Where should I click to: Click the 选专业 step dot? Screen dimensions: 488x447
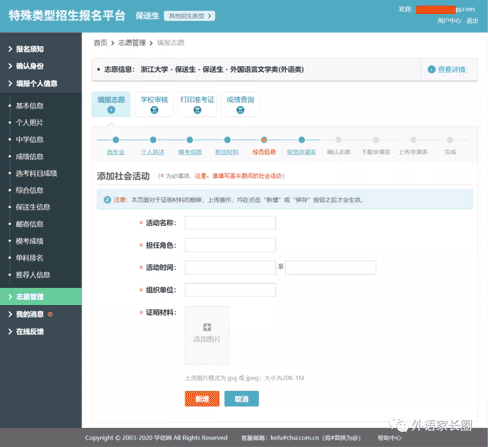pos(116,140)
